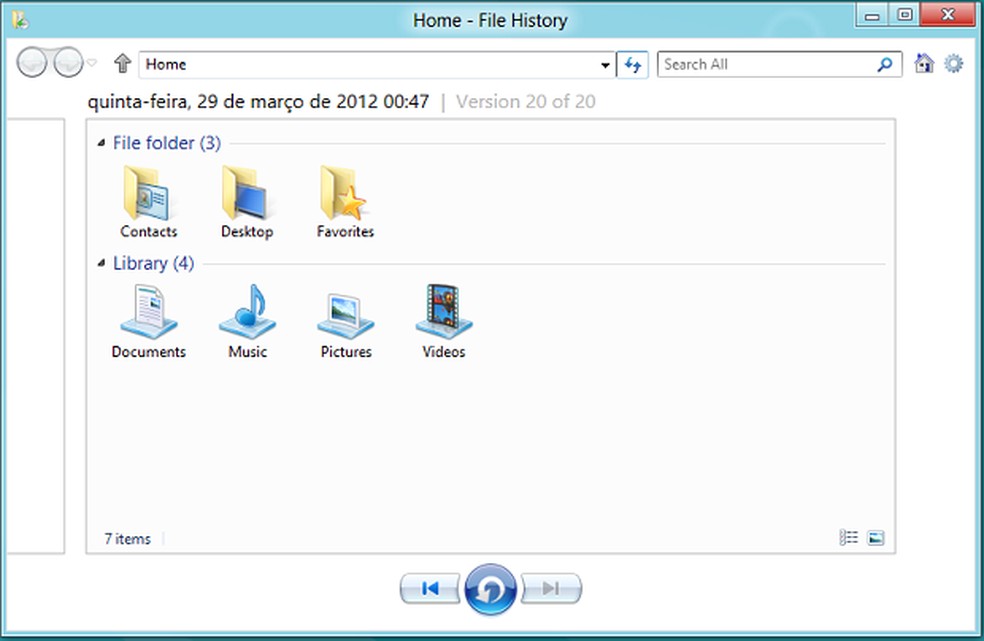This screenshot has height=641, width=984.
Task: Open the settings gear menu
Action: 954,63
